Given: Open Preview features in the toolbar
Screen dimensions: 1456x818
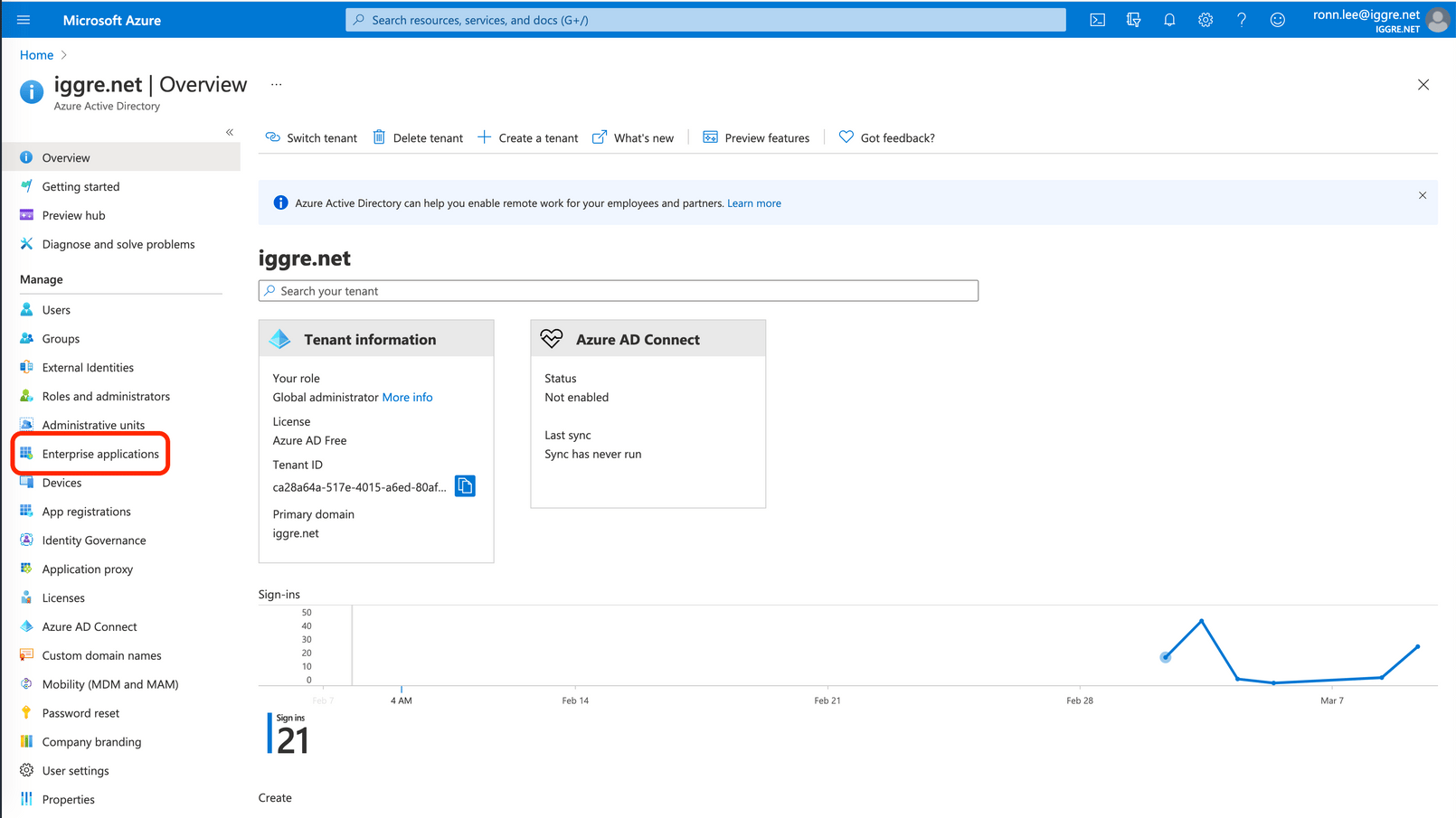Looking at the screenshot, I should tap(756, 137).
